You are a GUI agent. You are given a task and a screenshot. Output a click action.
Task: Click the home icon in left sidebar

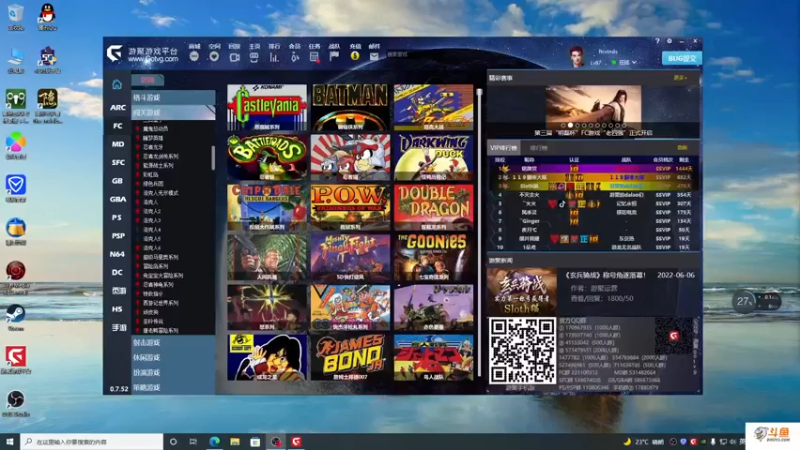(117, 84)
